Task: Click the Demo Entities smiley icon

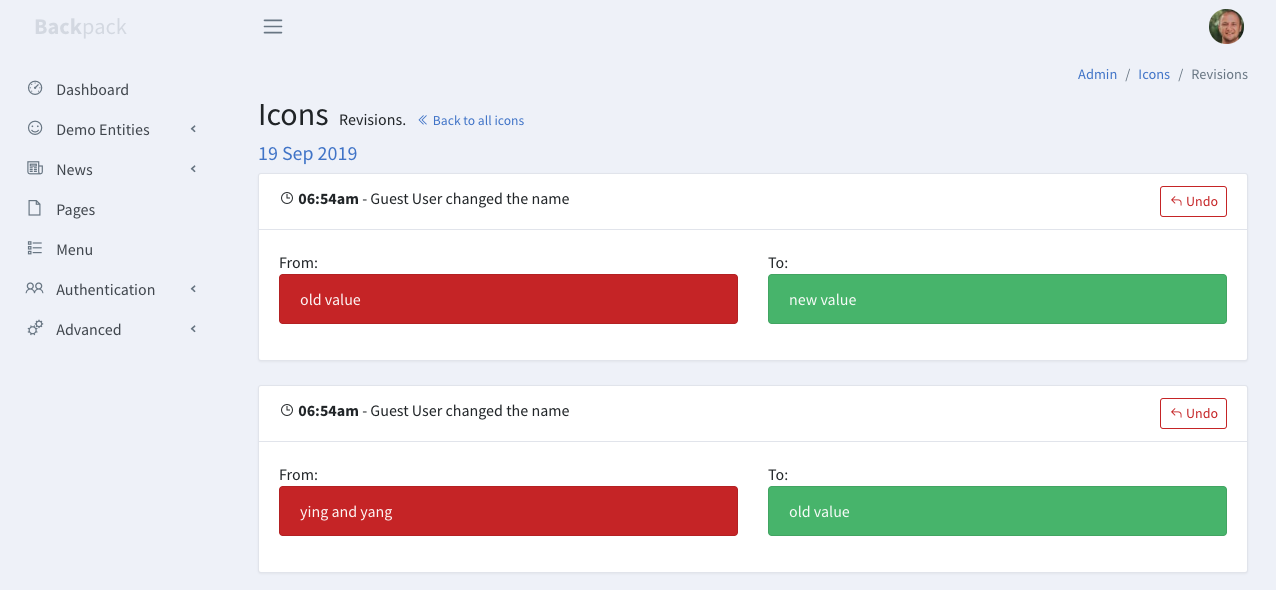Action: pyautogui.click(x=35, y=128)
